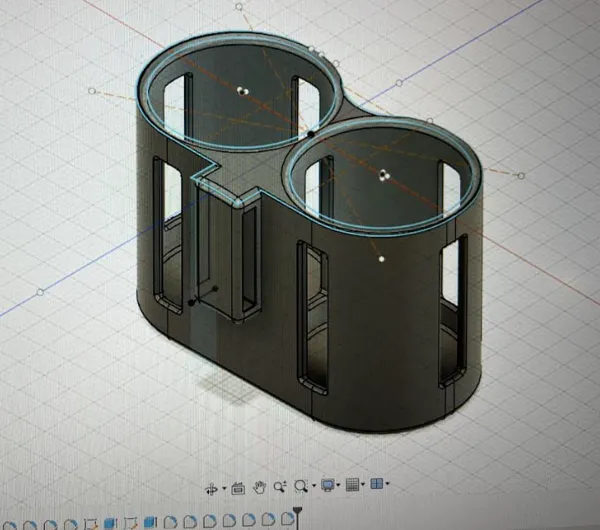Screen dimensions: 600x530
Task: Select the second blue extrude feature in the timeline
Action: pos(150,522)
